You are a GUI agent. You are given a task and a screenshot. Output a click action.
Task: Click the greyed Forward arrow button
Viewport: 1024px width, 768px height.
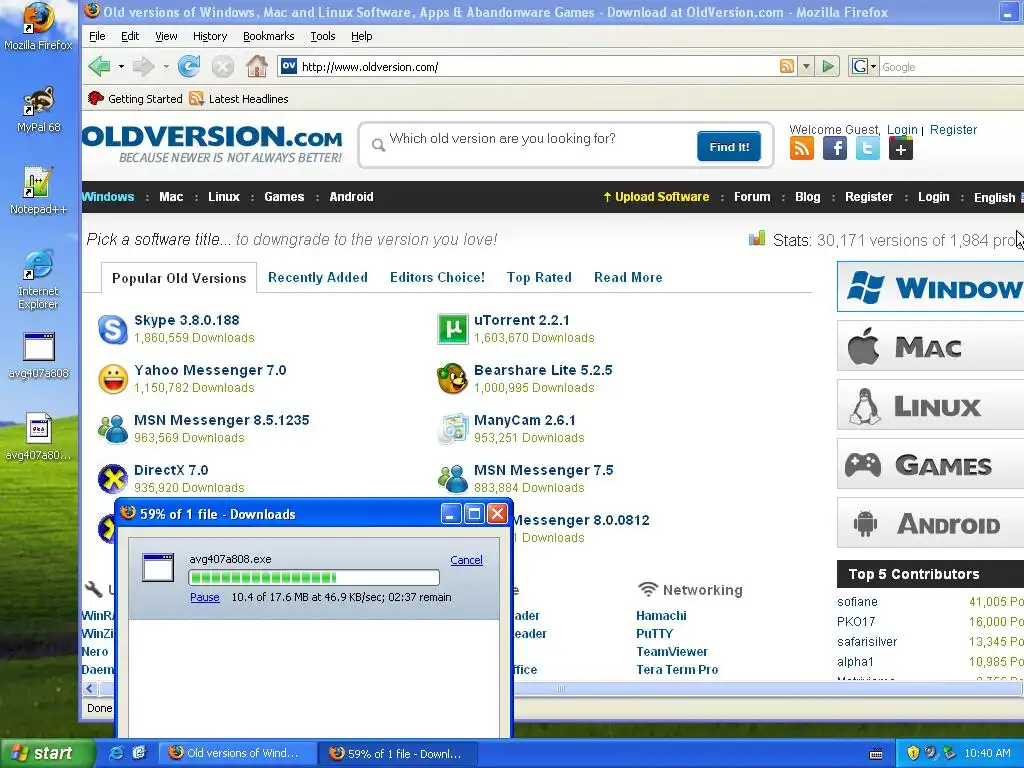pyautogui.click(x=143, y=66)
